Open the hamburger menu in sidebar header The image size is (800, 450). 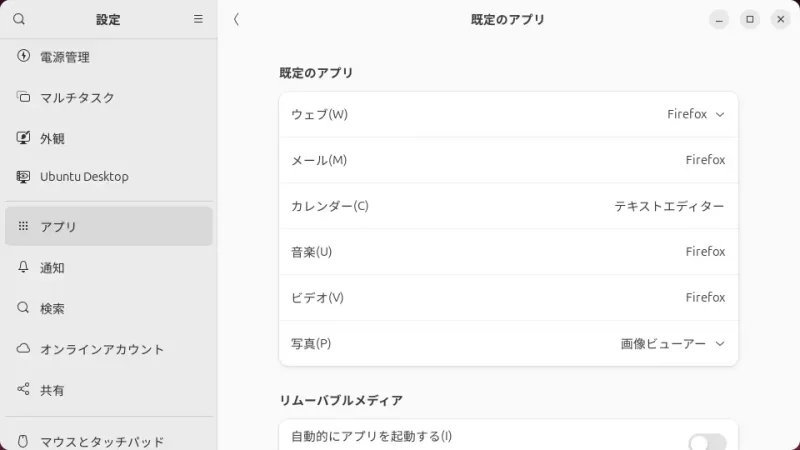coord(198,19)
